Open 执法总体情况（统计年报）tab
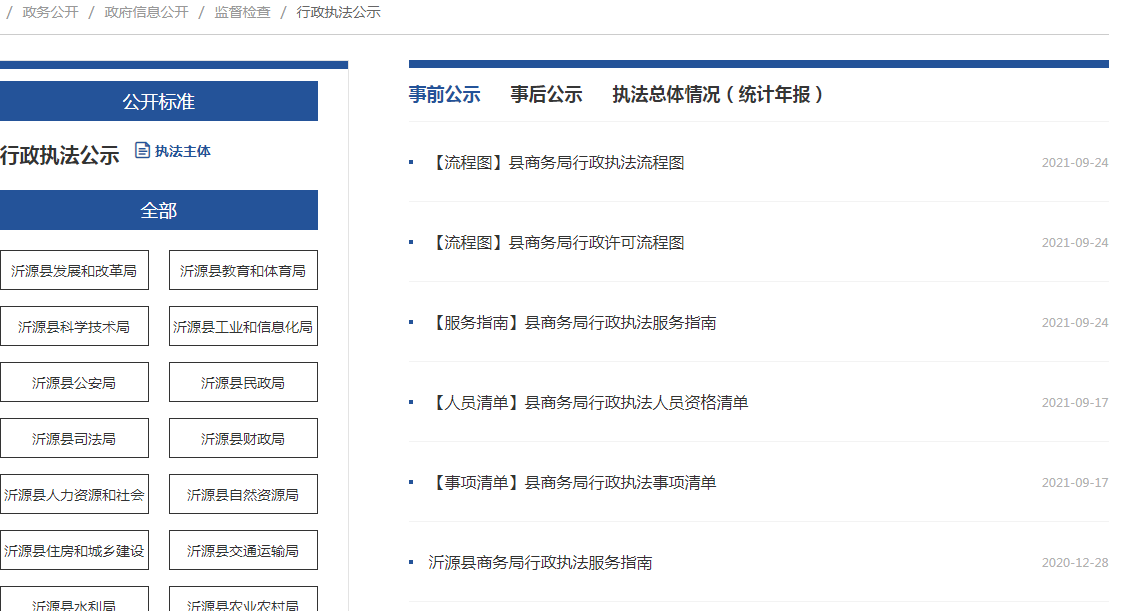Viewport: 1125px width, 611px height. (x=720, y=94)
